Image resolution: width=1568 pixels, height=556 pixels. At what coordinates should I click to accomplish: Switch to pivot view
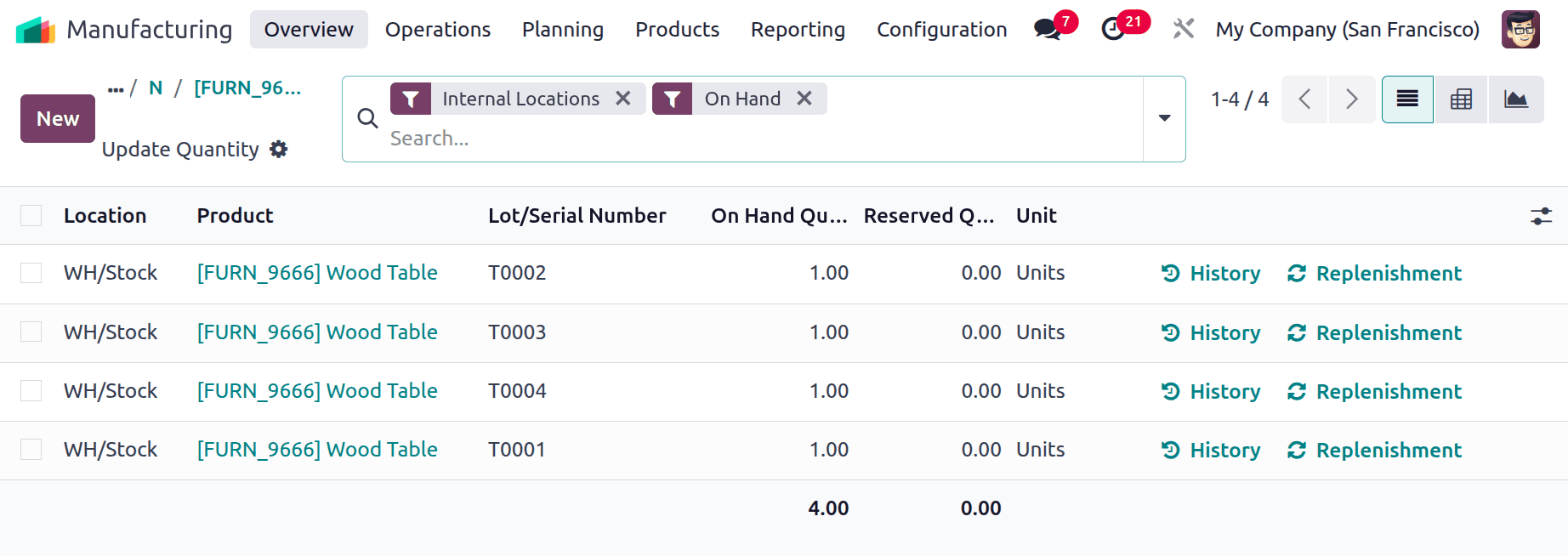(1461, 99)
